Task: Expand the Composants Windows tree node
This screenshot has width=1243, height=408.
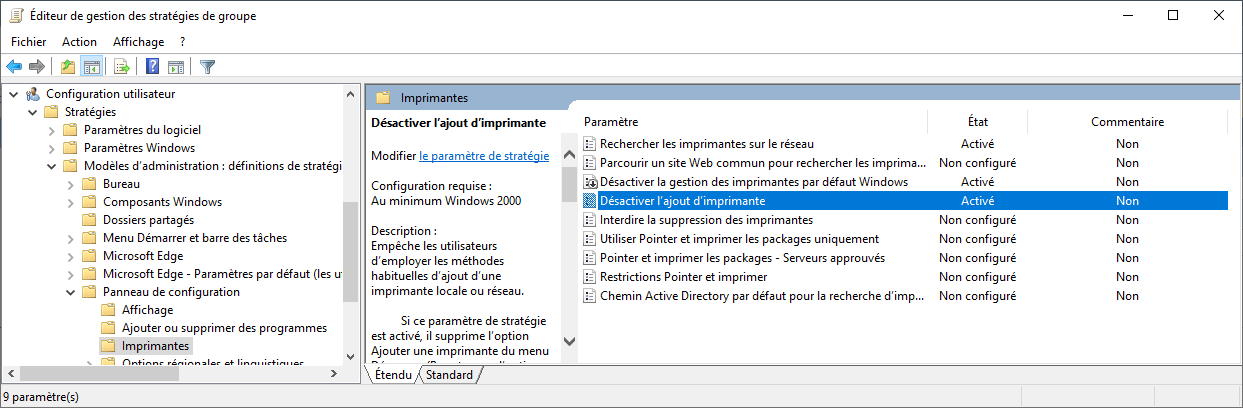Action: point(69,202)
